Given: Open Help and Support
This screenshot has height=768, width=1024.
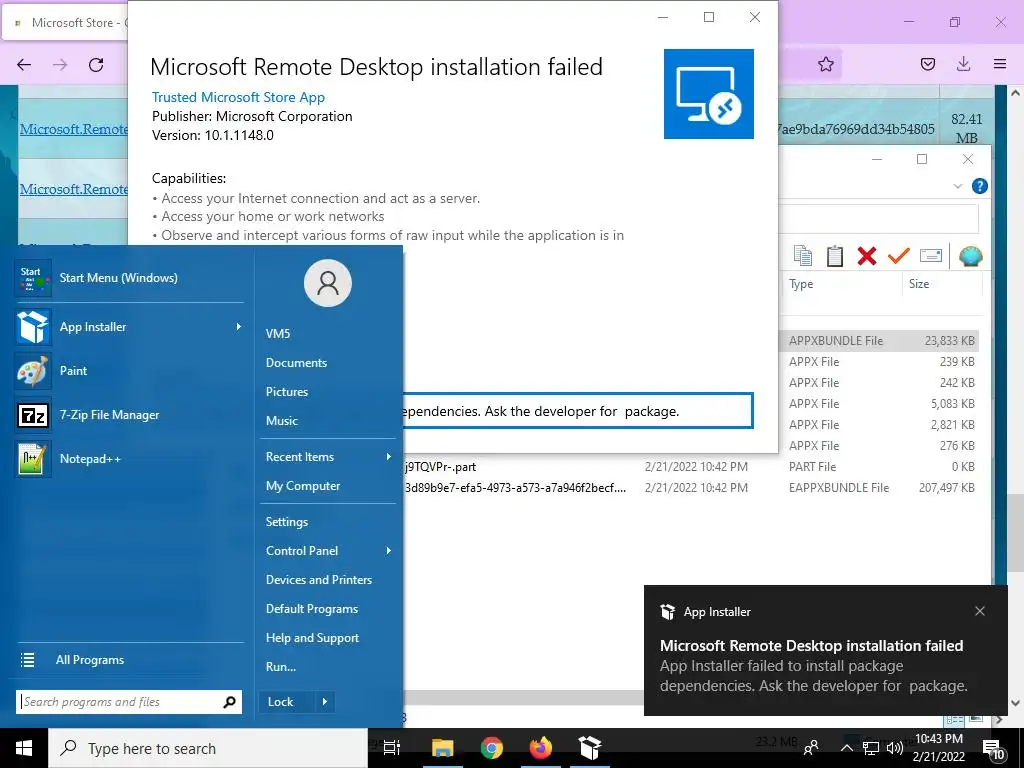Looking at the screenshot, I should (312, 638).
